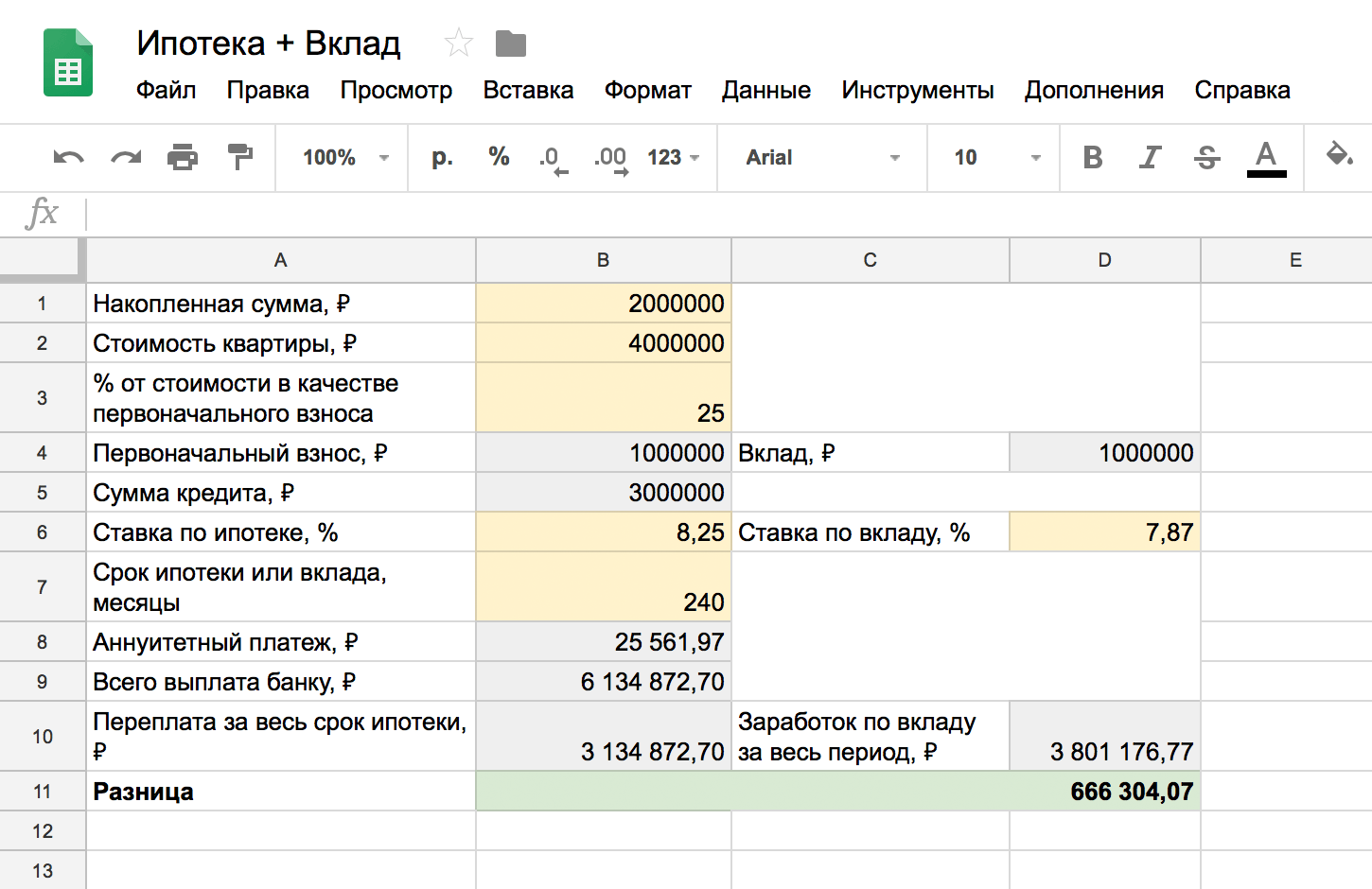The image size is (1372, 889).
Task: Open fill color picker
Action: tap(1339, 155)
